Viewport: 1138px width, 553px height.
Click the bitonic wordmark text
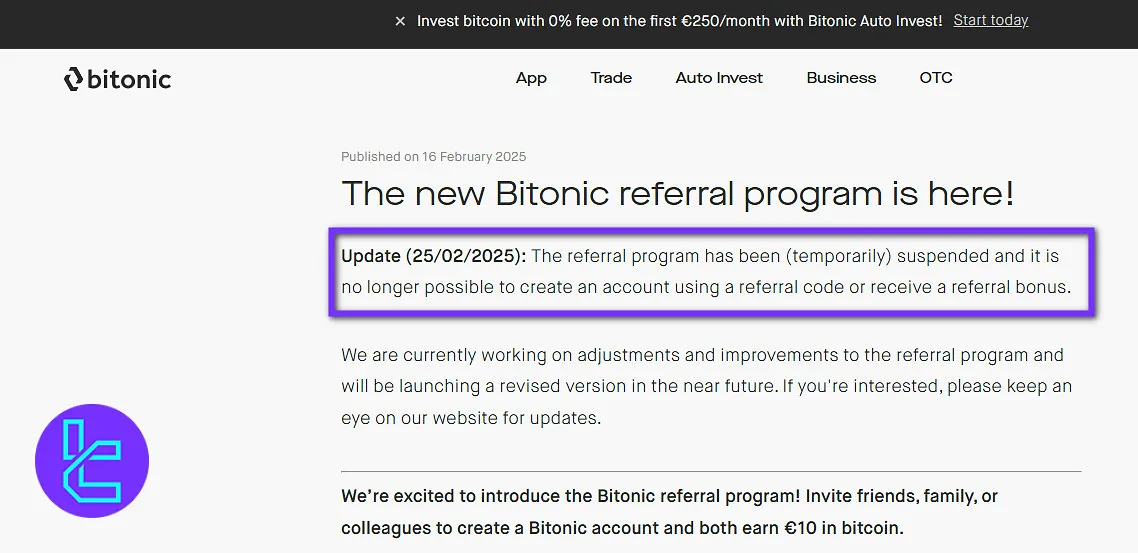(x=129, y=79)
